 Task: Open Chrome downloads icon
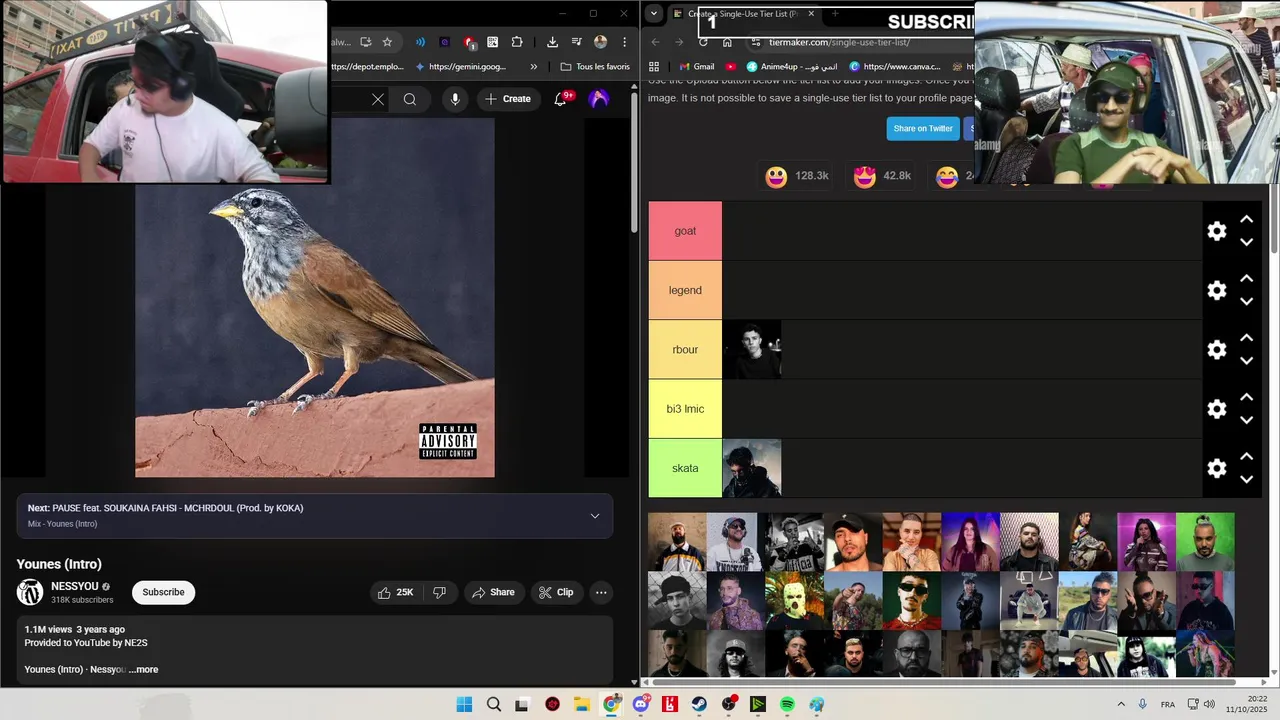click(x=552, y=42)
